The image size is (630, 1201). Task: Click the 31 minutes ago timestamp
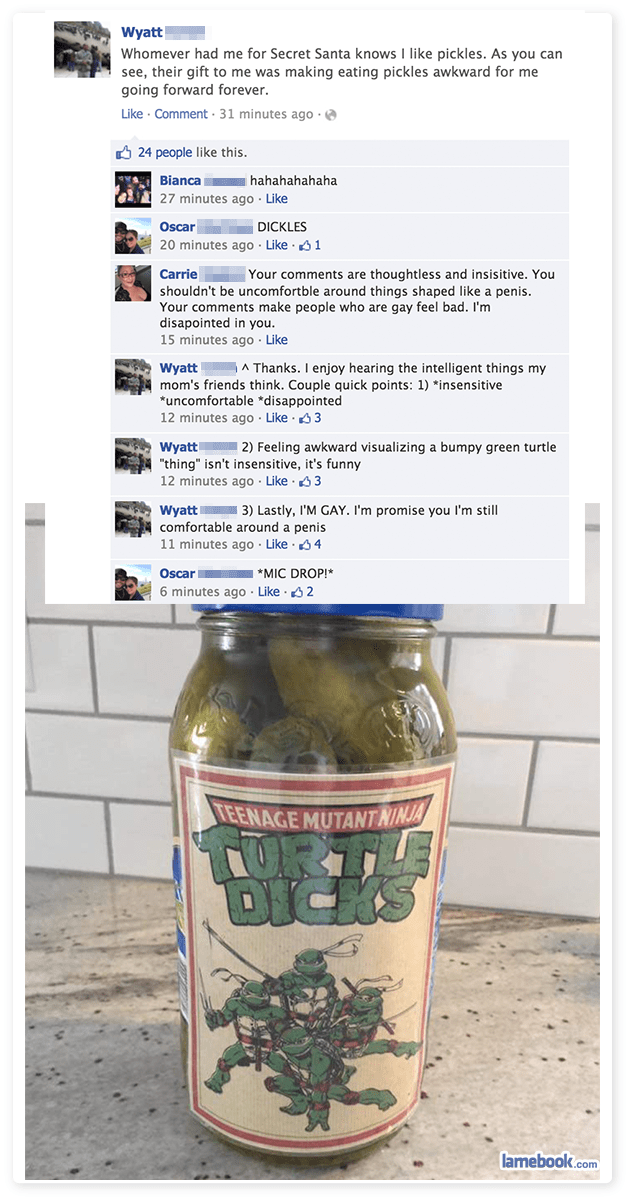pyautogui.click(x=266, y=114)
